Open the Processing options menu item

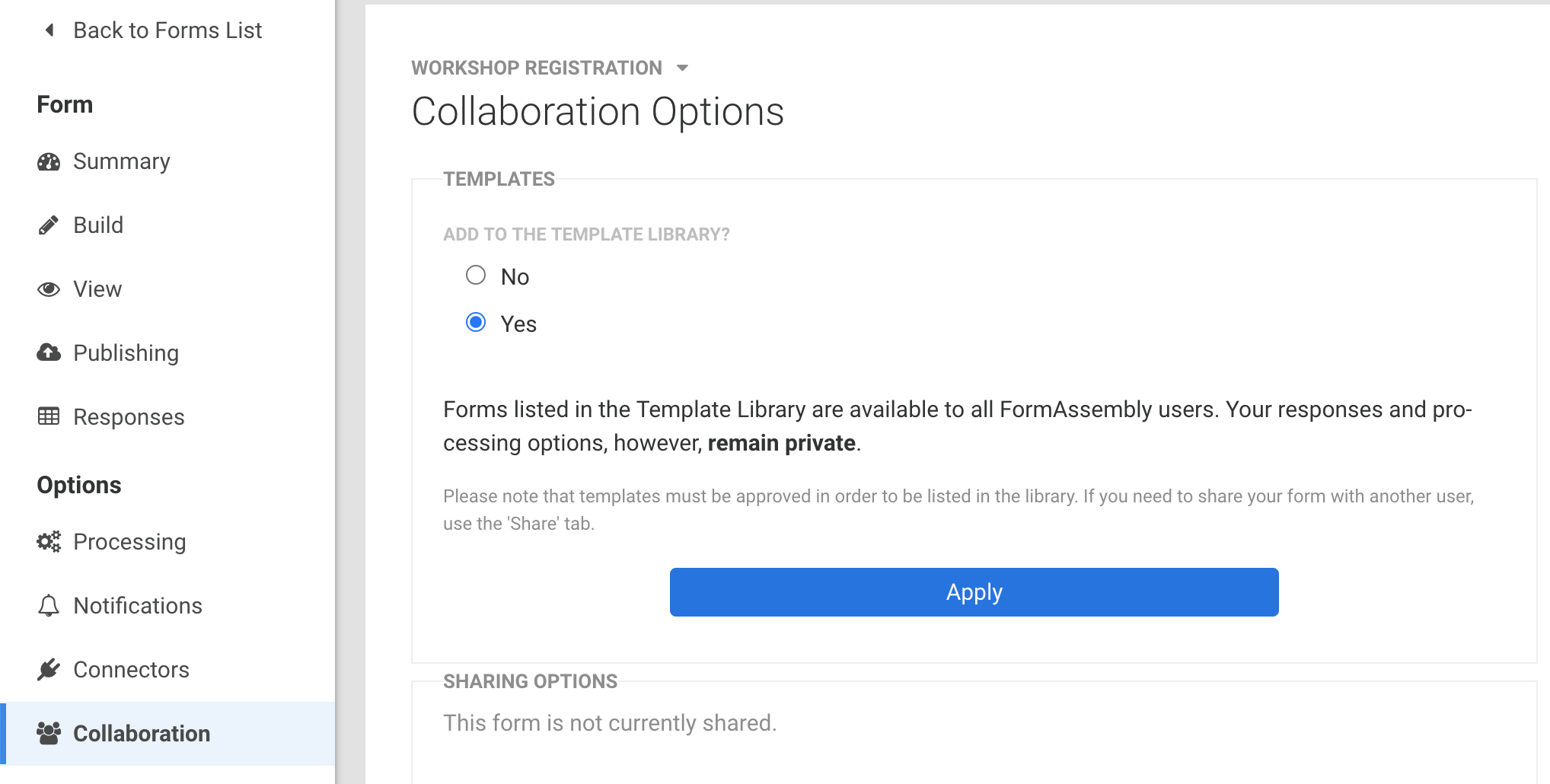(x=129, y=542)
